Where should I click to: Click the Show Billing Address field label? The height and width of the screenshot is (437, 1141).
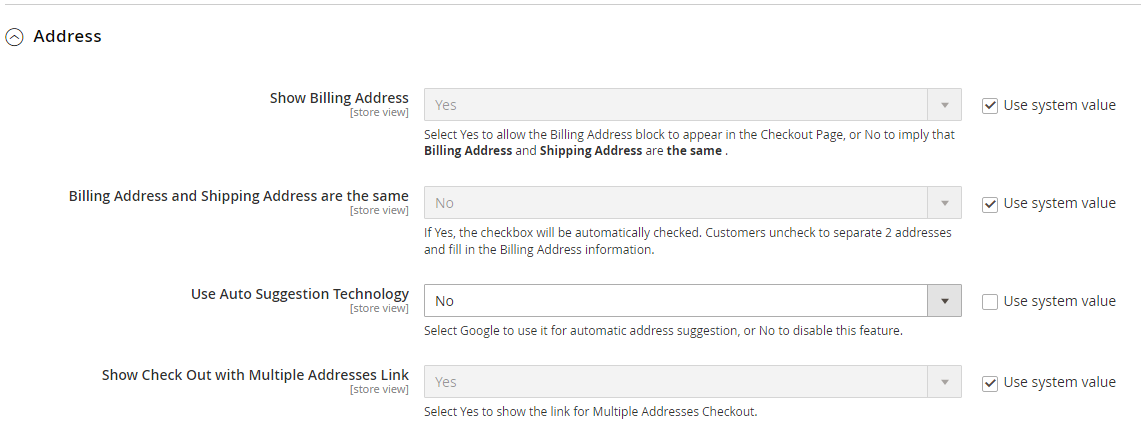[x=339, y=98]
